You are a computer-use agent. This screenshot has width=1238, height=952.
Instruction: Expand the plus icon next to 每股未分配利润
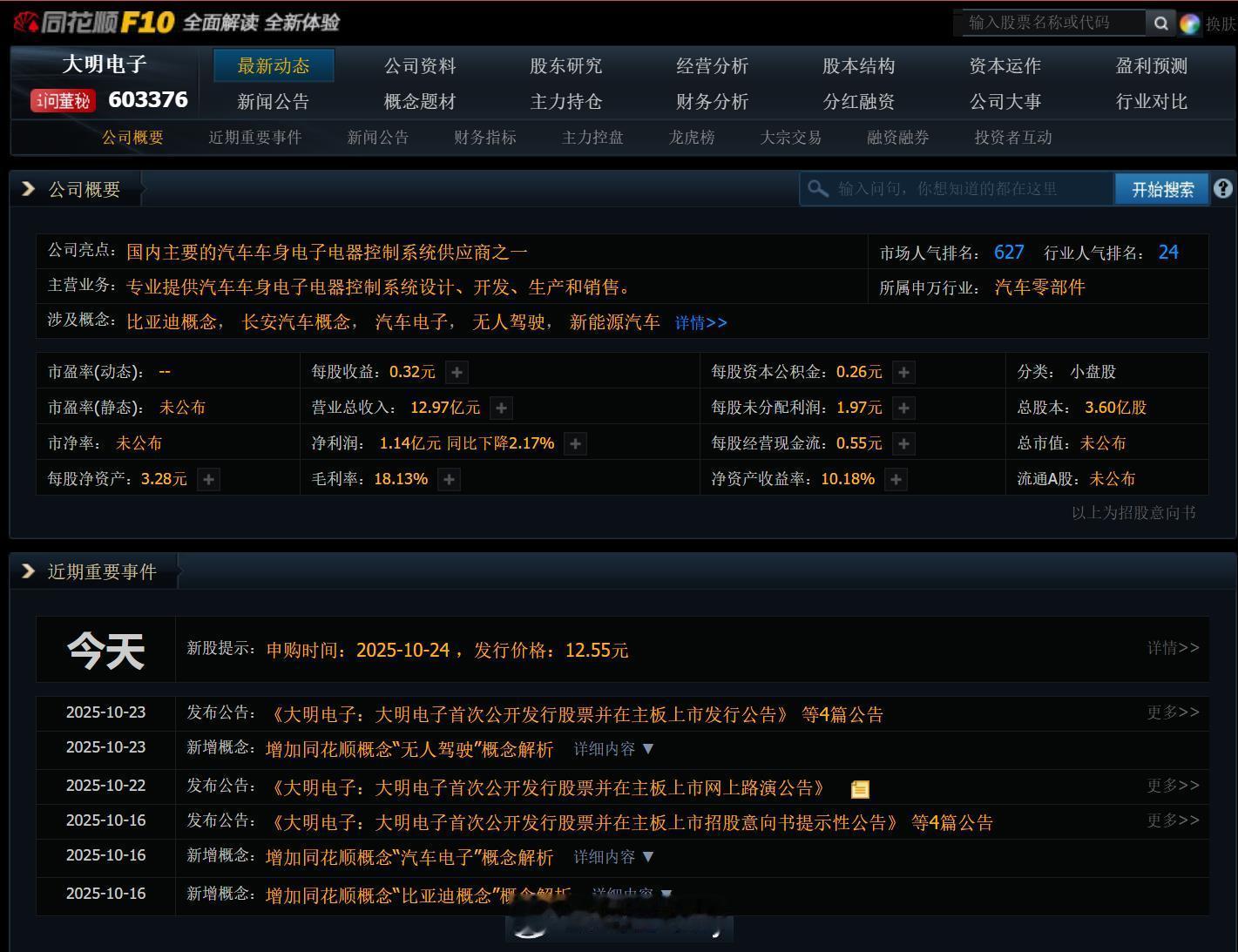903,408
